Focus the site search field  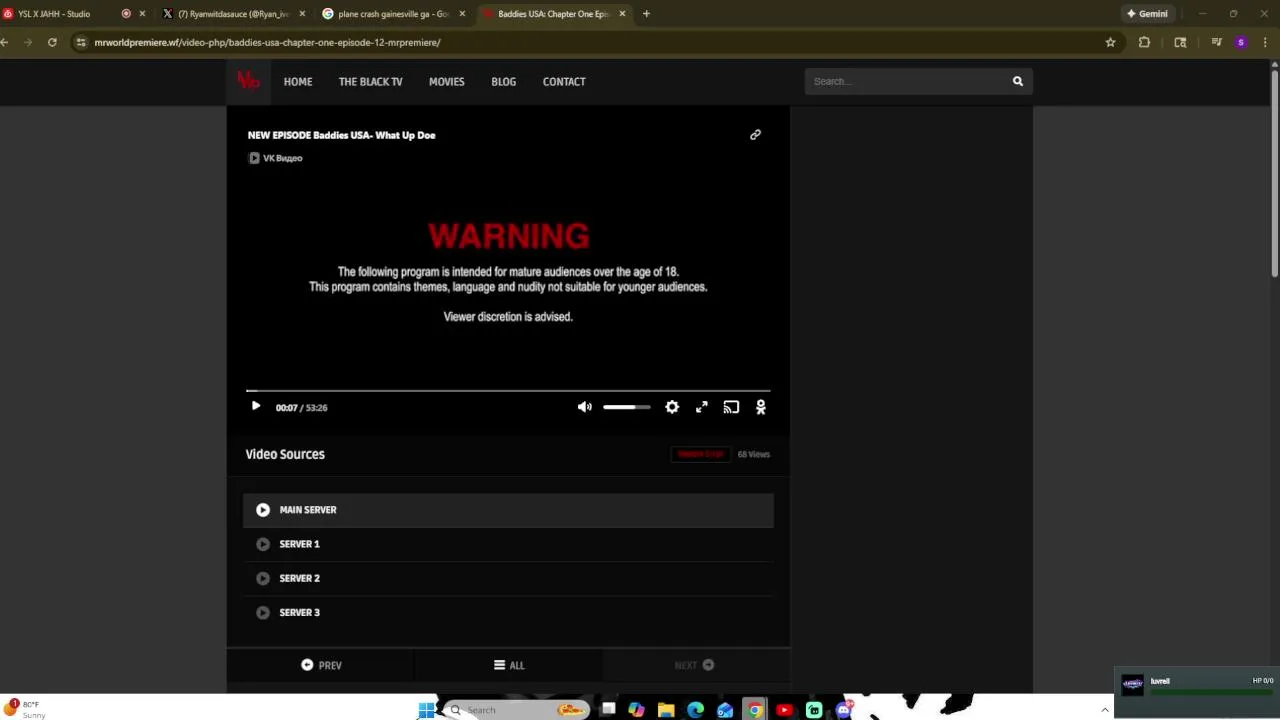click(905, 81)
